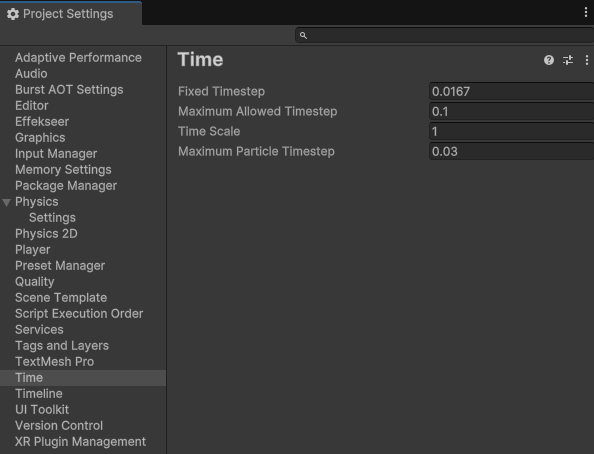Open the Time panel's three-dot context menu

586,60
